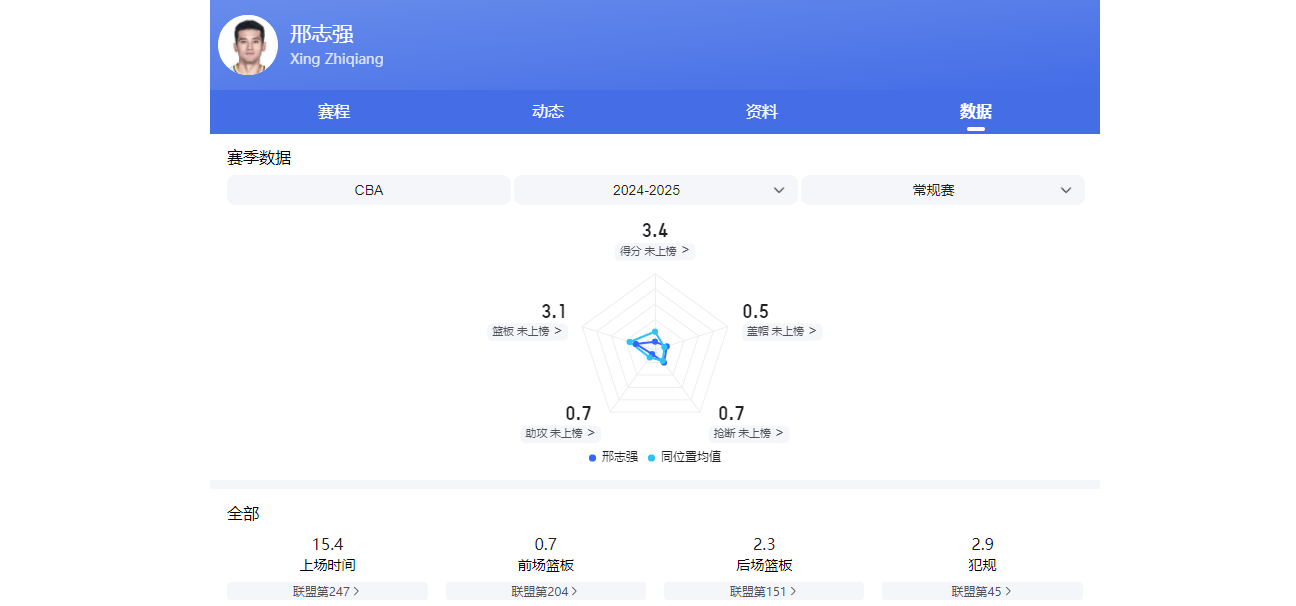Screen dimensions: 1296x606
Task: Open the 得分 未上榜 ranking link
Action: (x=654, y=251)
